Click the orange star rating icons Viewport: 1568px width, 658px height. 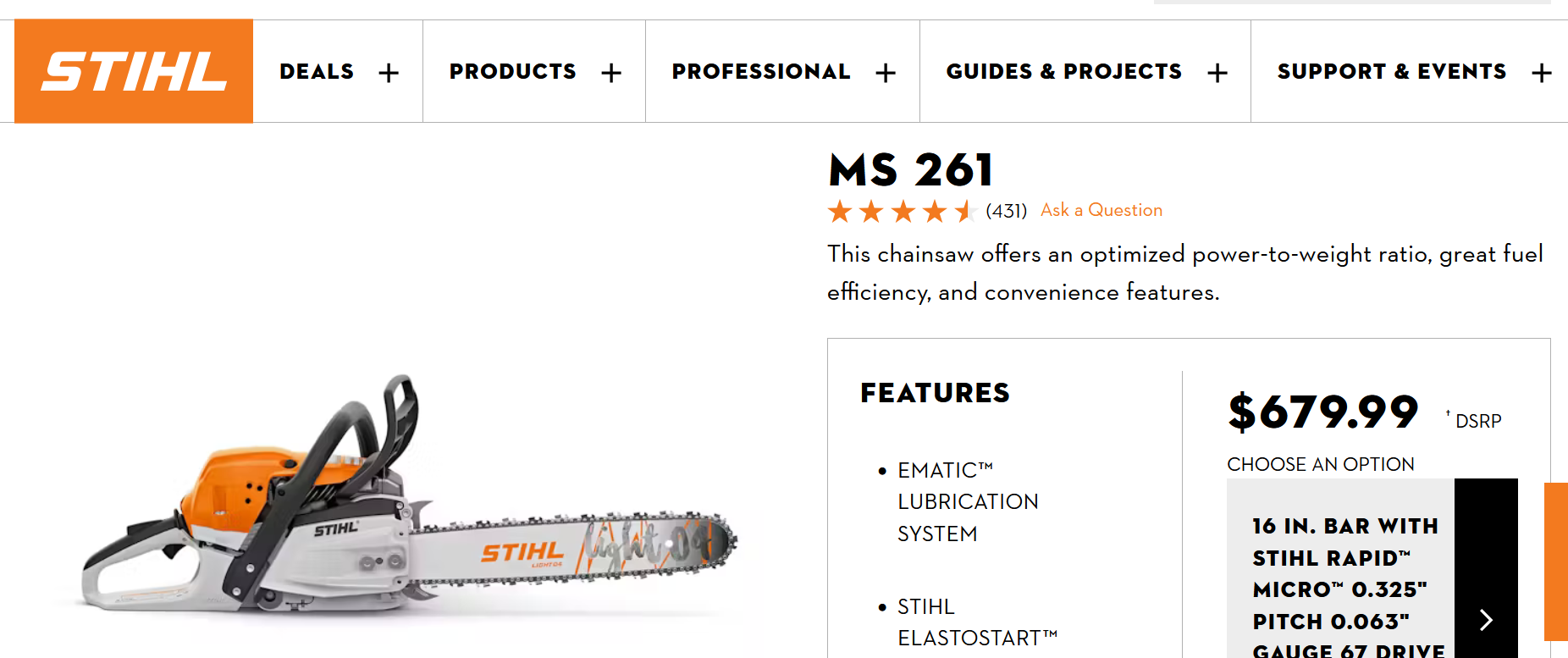coord(902,211)
